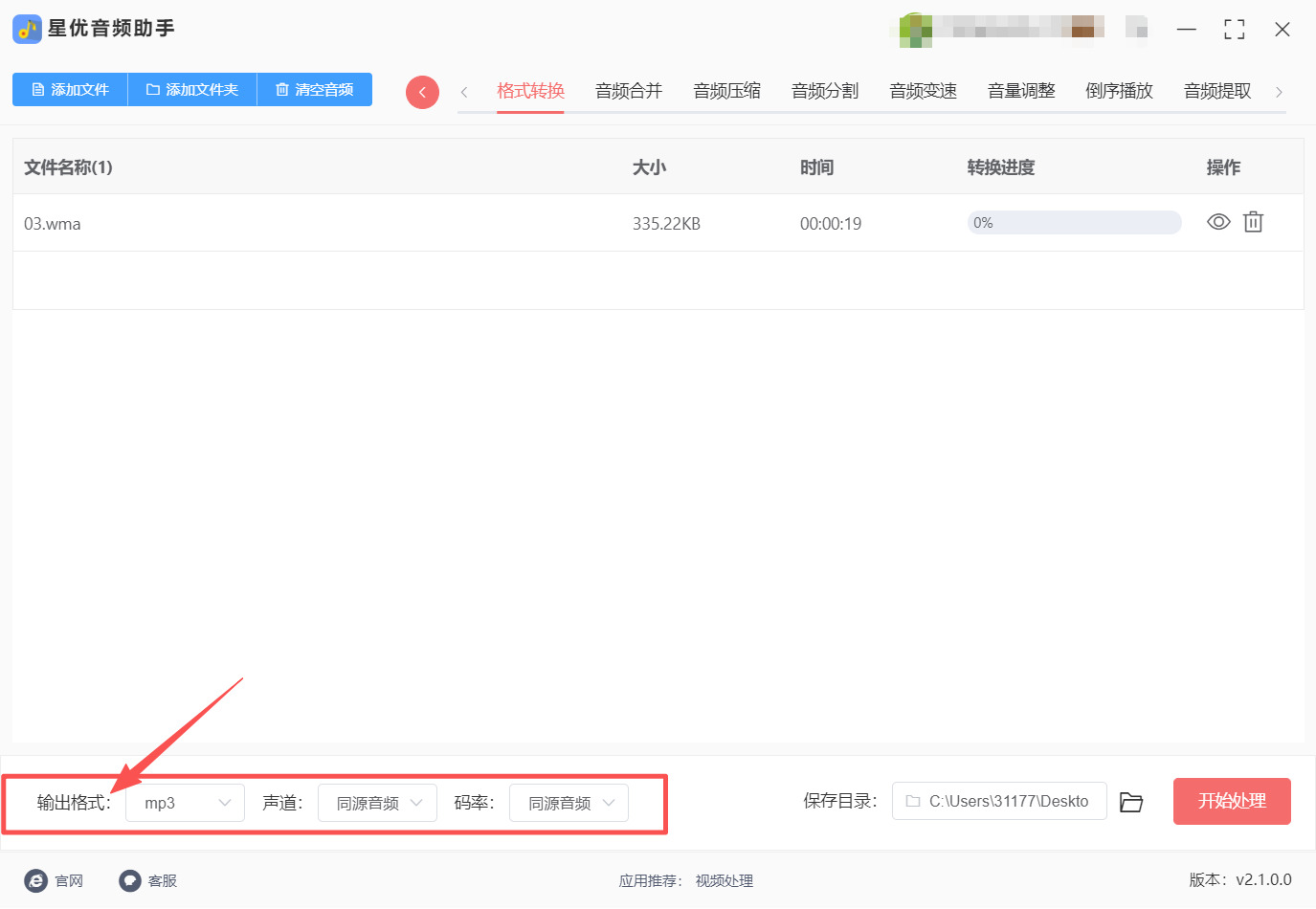Start processing with the 开始处理 button
The height and width of the screenshot is (909, 1316).
point(1232,801)
